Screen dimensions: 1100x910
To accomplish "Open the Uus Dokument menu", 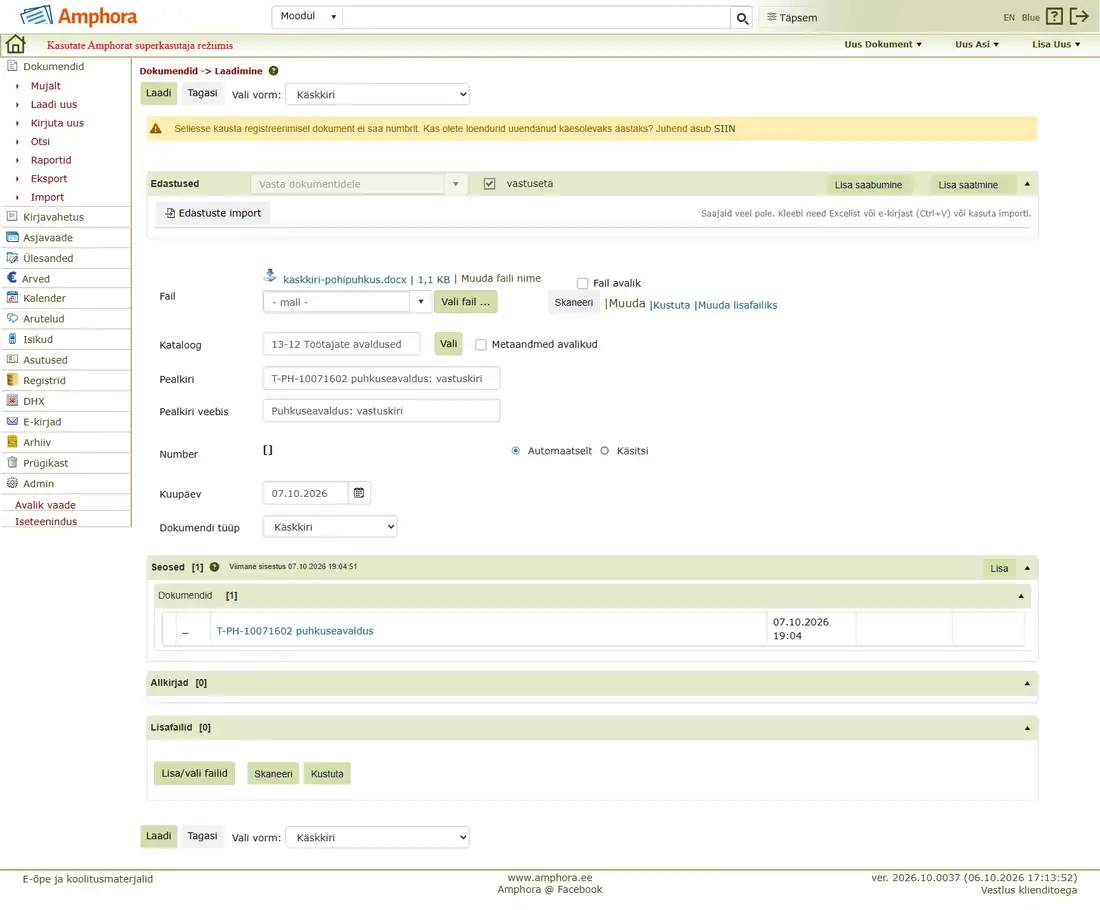I will click(883, 44).
